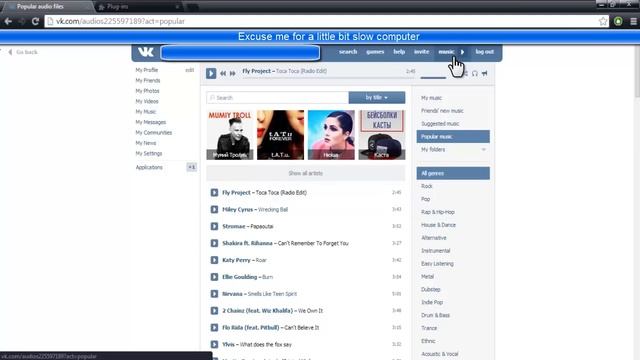The width and height of the screenshot is (640, 360).
Task: Reload the page with refresh icon
Action: tap(35, 21)
